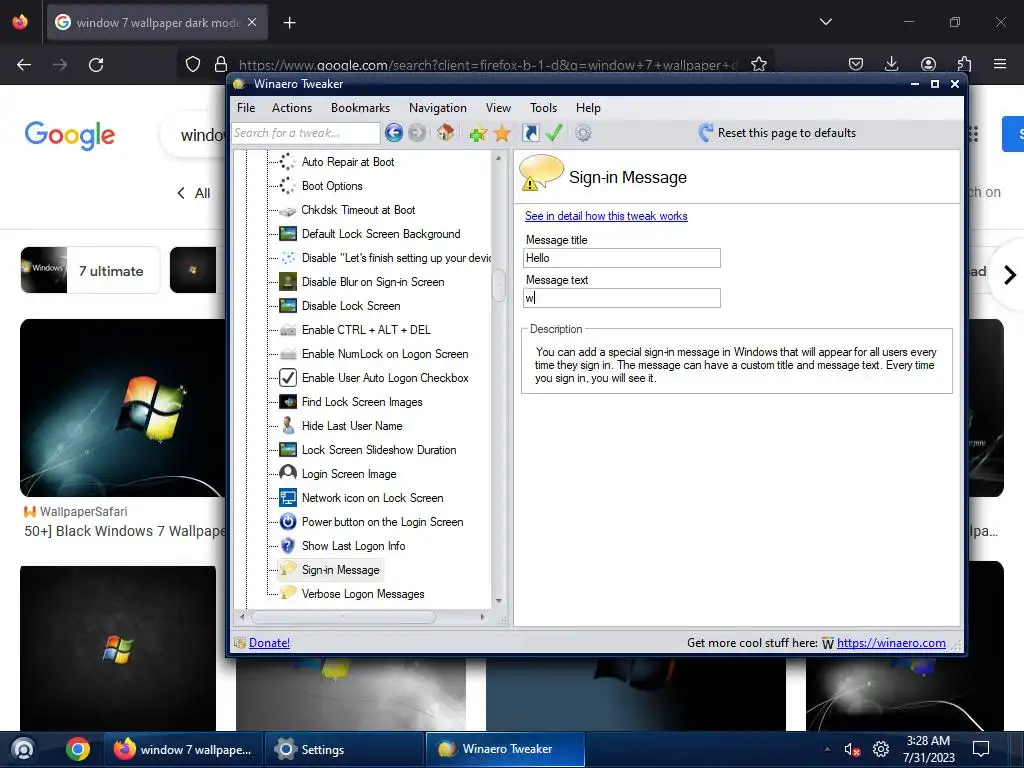List all tabs dropdown in Firefox

point(826,22)
